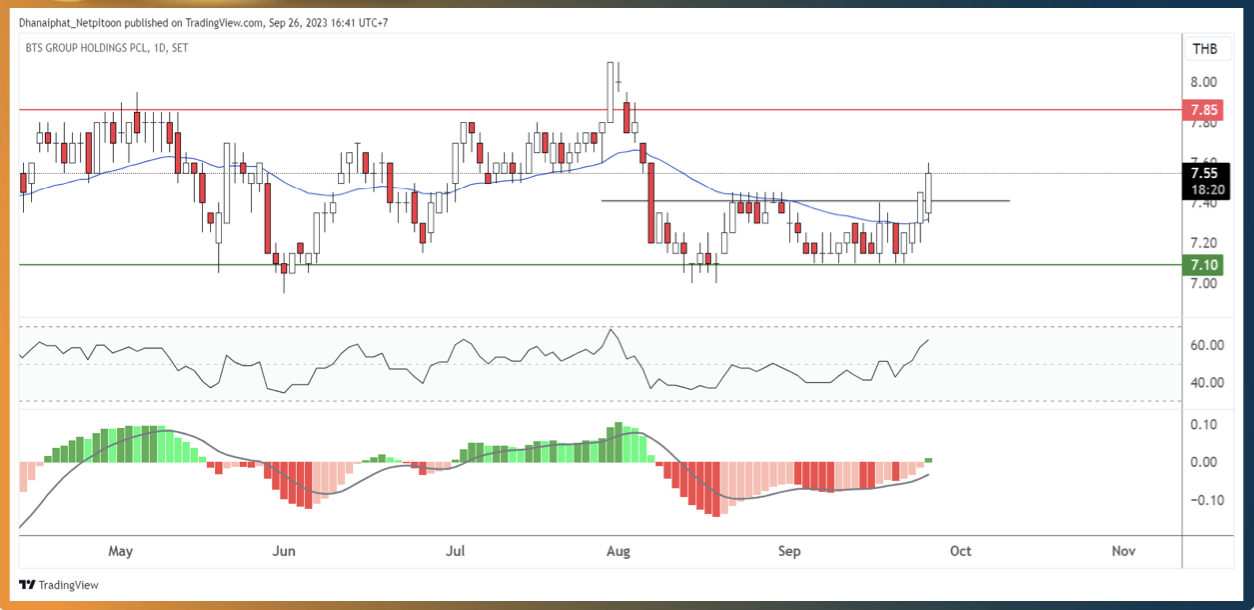Click the current price 7.55 label

click(x=1204, y=173)
